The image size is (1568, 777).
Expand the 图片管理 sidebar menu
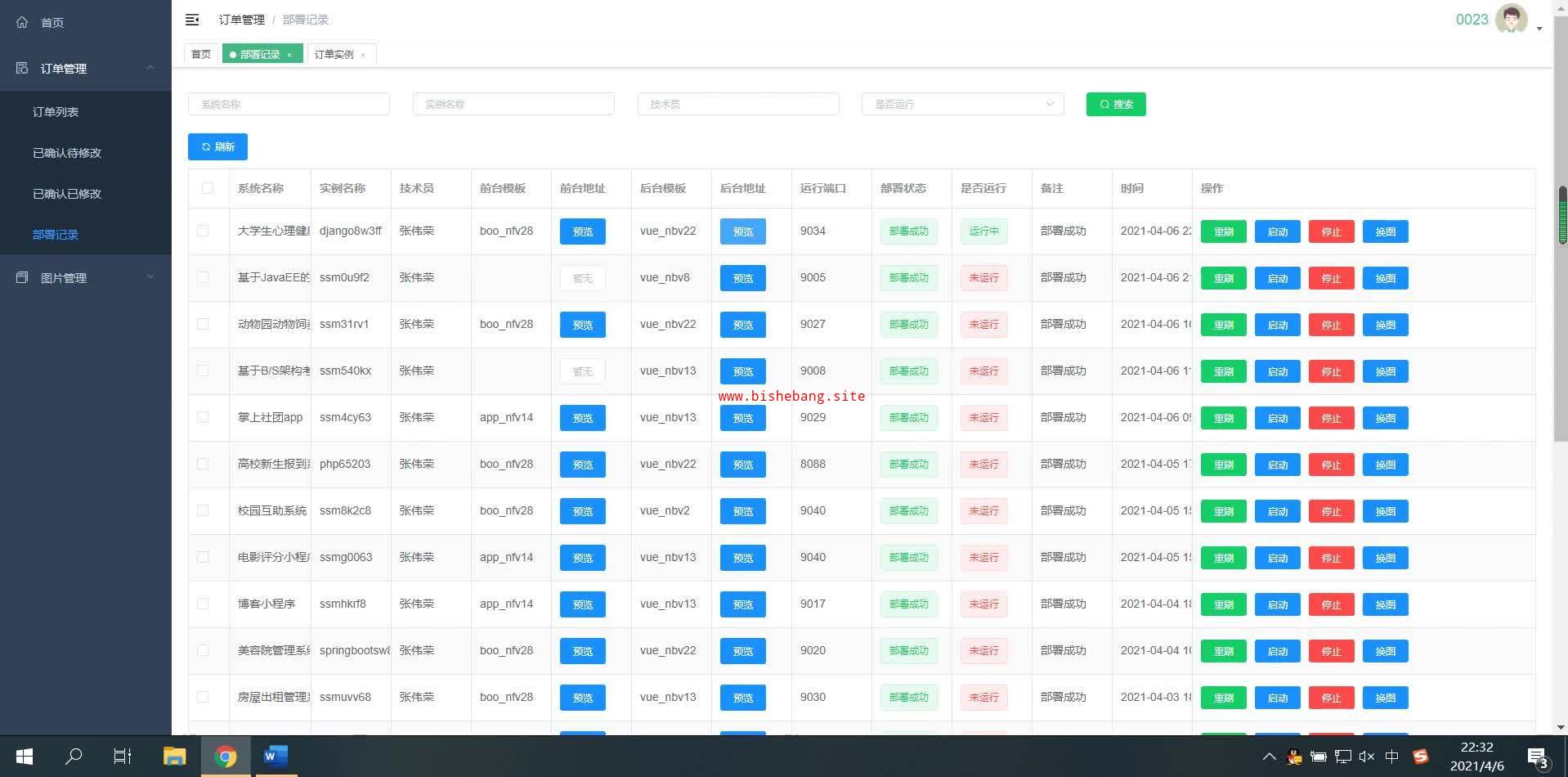(86, 278)
